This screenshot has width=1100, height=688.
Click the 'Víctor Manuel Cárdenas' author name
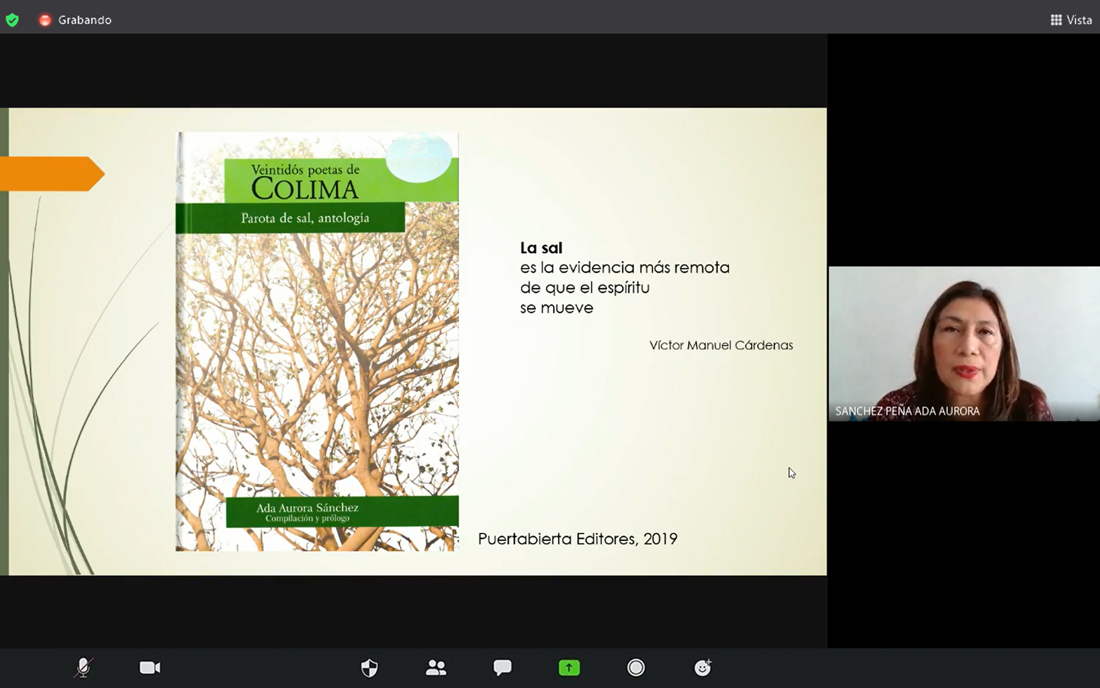tap(721, 345)
